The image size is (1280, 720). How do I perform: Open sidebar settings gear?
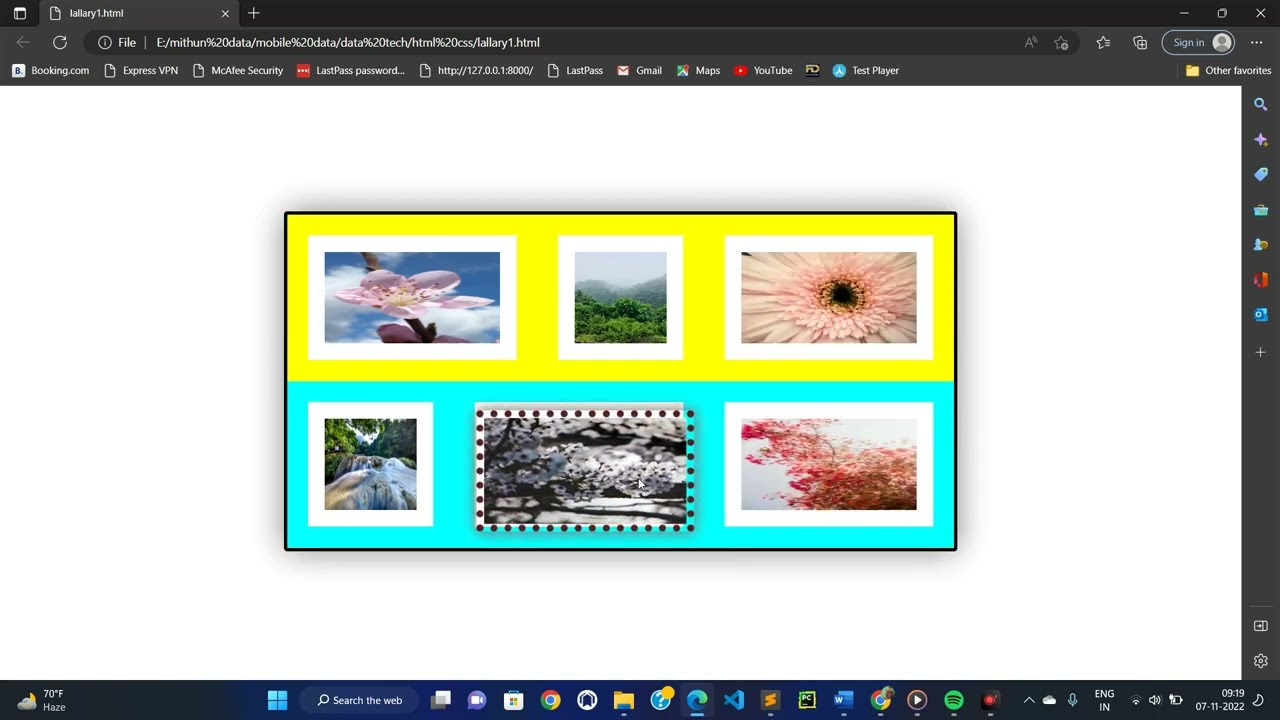(1261, 661)
